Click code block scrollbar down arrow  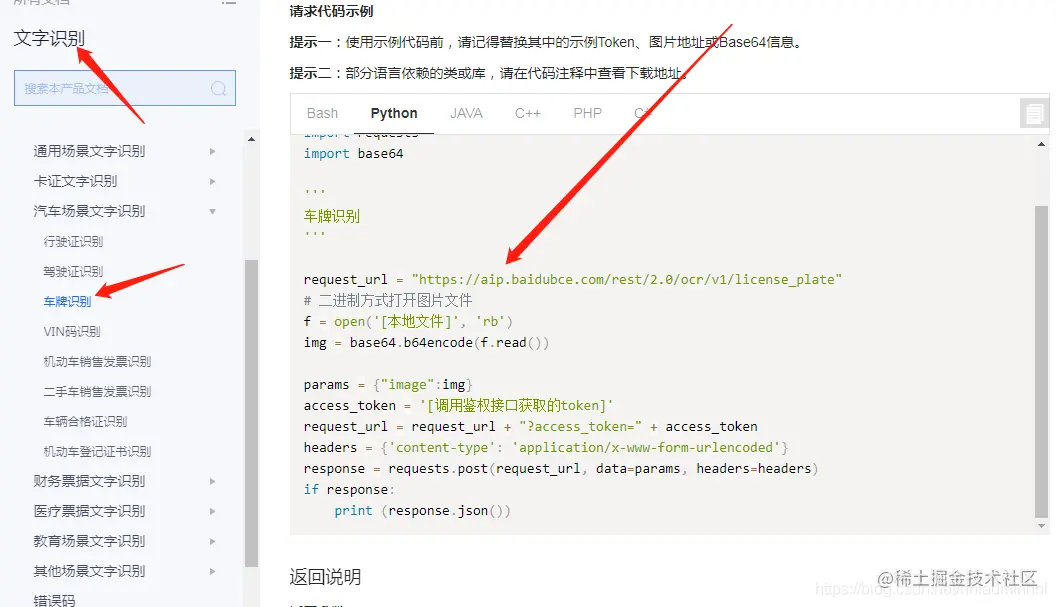pyautogui.click(x=1041, y=526)
